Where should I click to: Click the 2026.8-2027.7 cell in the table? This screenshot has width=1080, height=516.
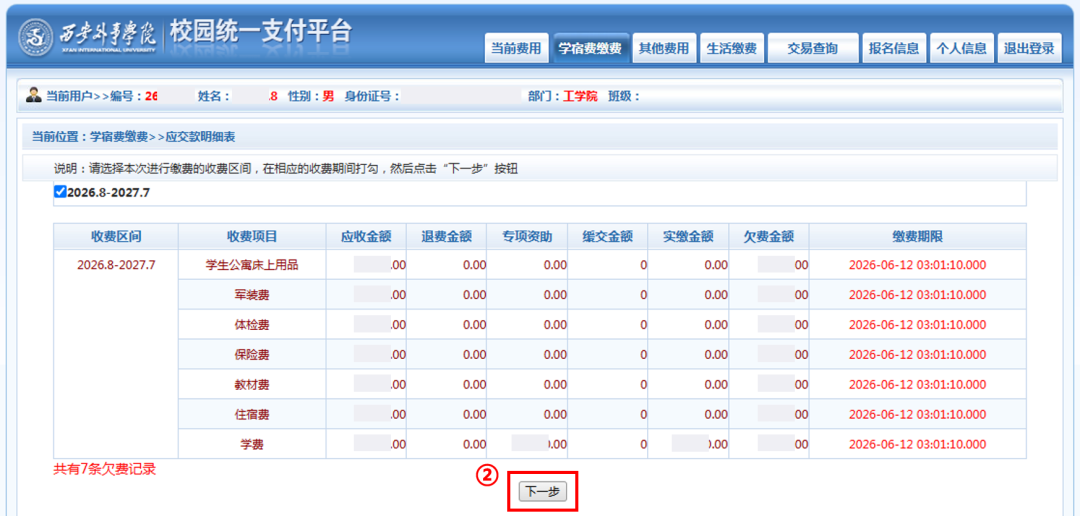coord(116,265)
